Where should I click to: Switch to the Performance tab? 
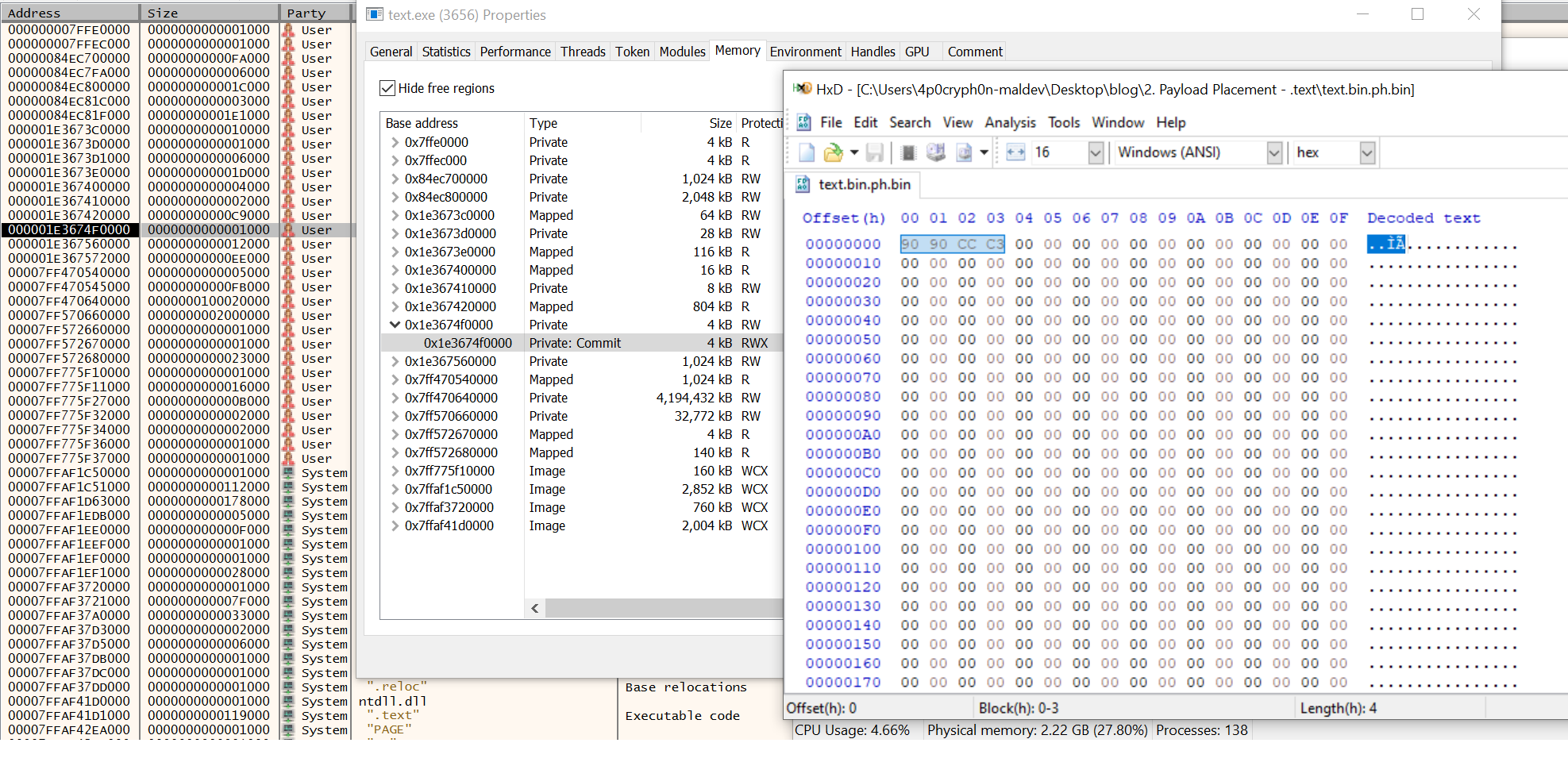pyautogui.click(x=515, y=52)
